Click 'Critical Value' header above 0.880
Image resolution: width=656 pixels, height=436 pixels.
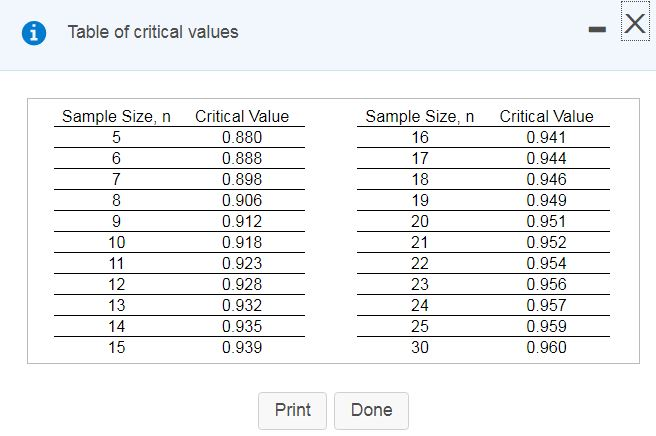tap(242, 116)
